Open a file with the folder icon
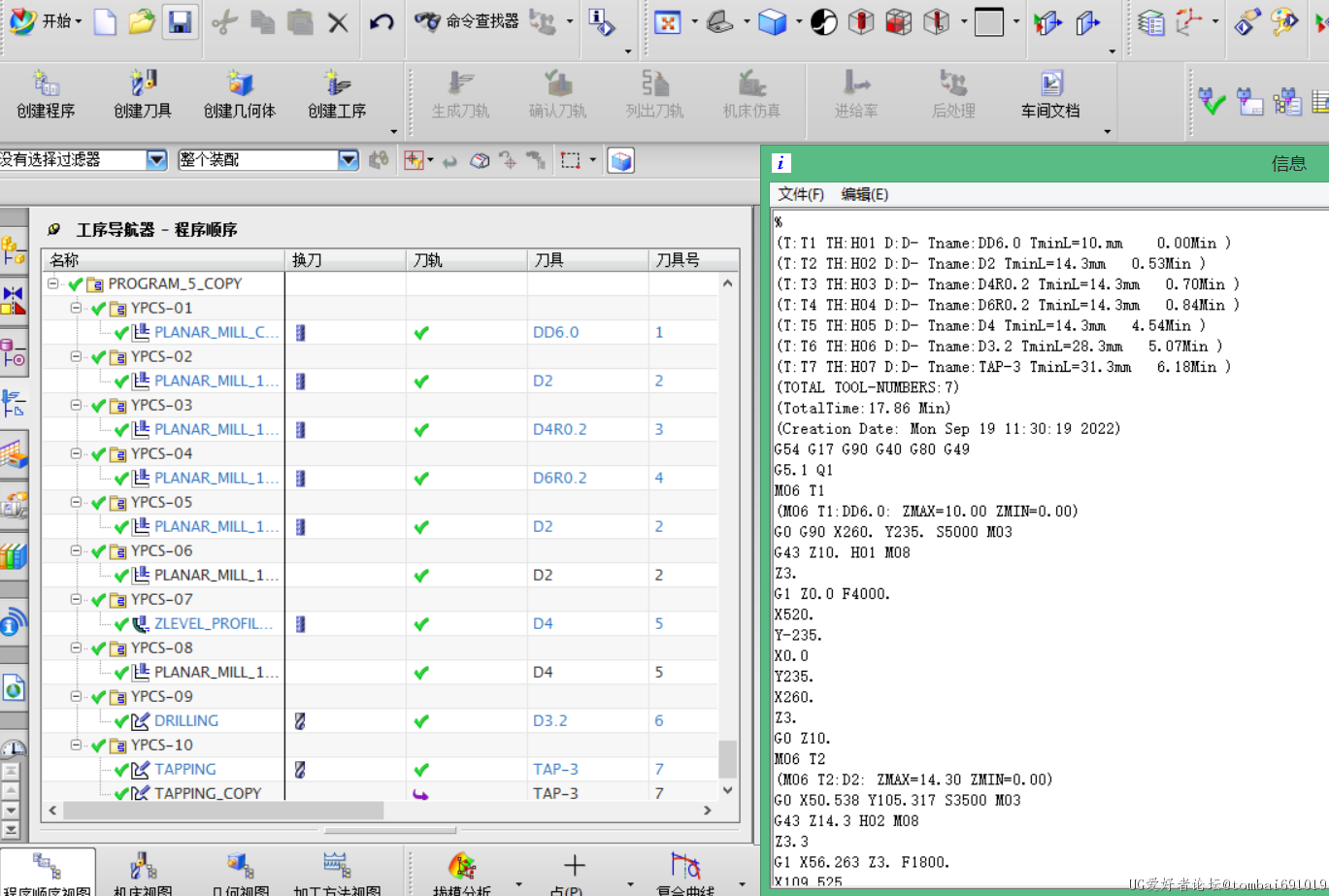Viewport: 1329px width, 896px height. [142, 21]
